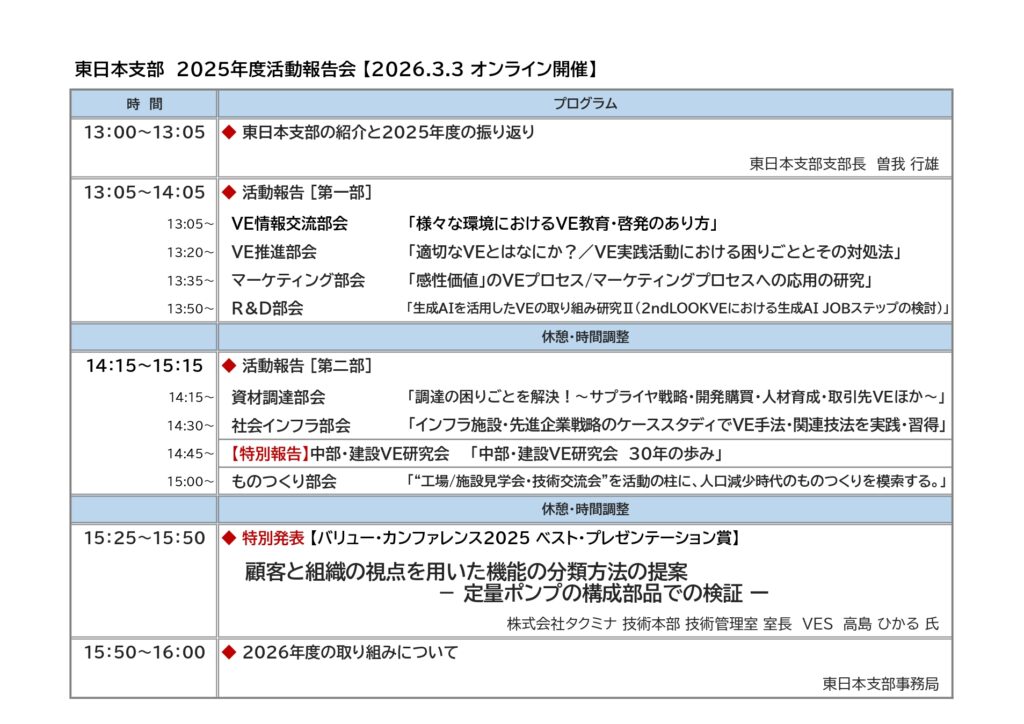Click the red diamond beside 2026年度の取り組みについて
This screenshot has width=1024, height=724.
click(x=228, y=653)
